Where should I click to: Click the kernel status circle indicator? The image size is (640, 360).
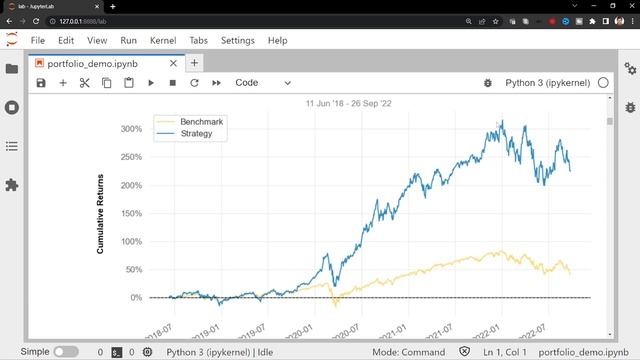(x=603, y=83)
